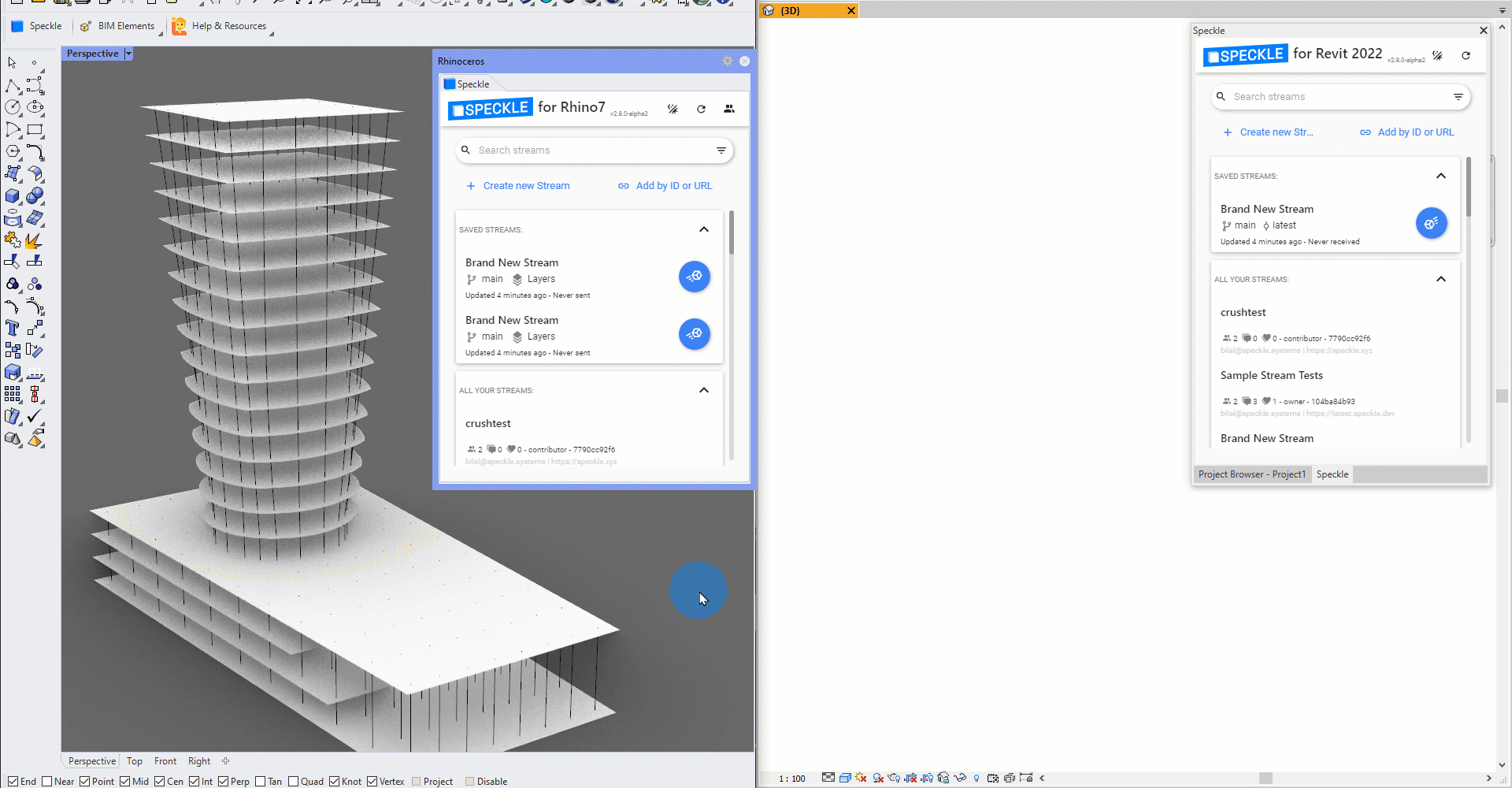Viewport: 1512px width, 788px height.
Task: Switch to Top viewport tab
Action: pos(135,761)
